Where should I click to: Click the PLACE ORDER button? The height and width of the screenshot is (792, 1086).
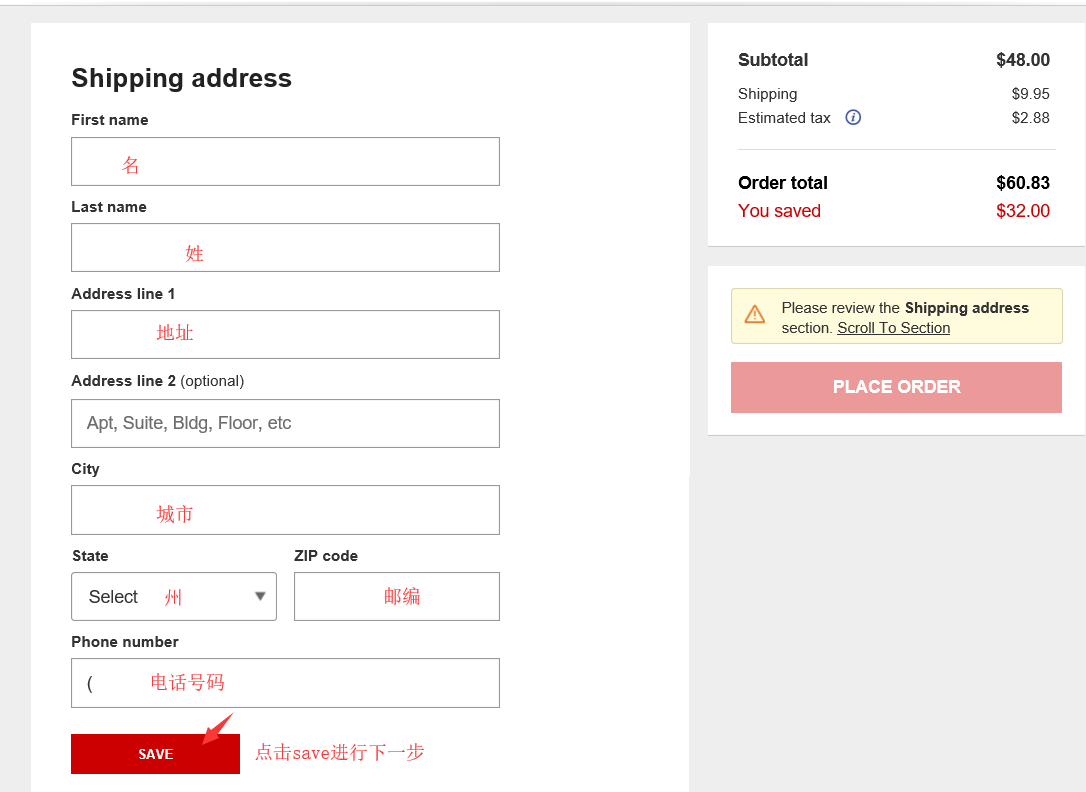coord(896,387)
